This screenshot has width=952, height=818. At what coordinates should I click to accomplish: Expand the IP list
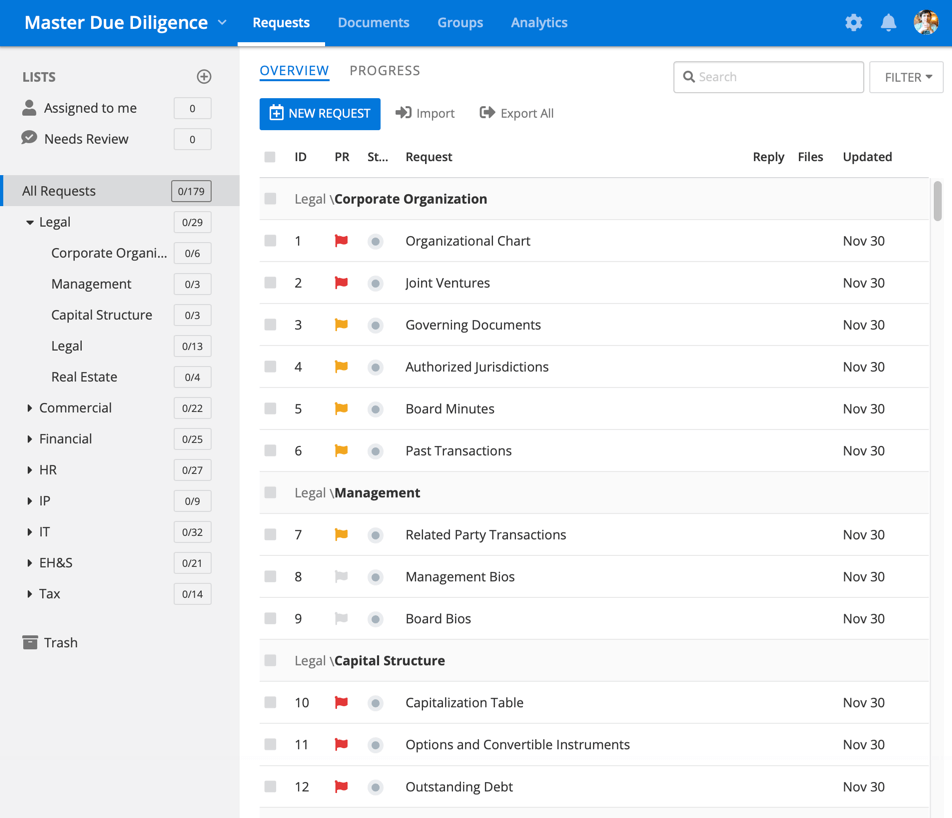29,501
